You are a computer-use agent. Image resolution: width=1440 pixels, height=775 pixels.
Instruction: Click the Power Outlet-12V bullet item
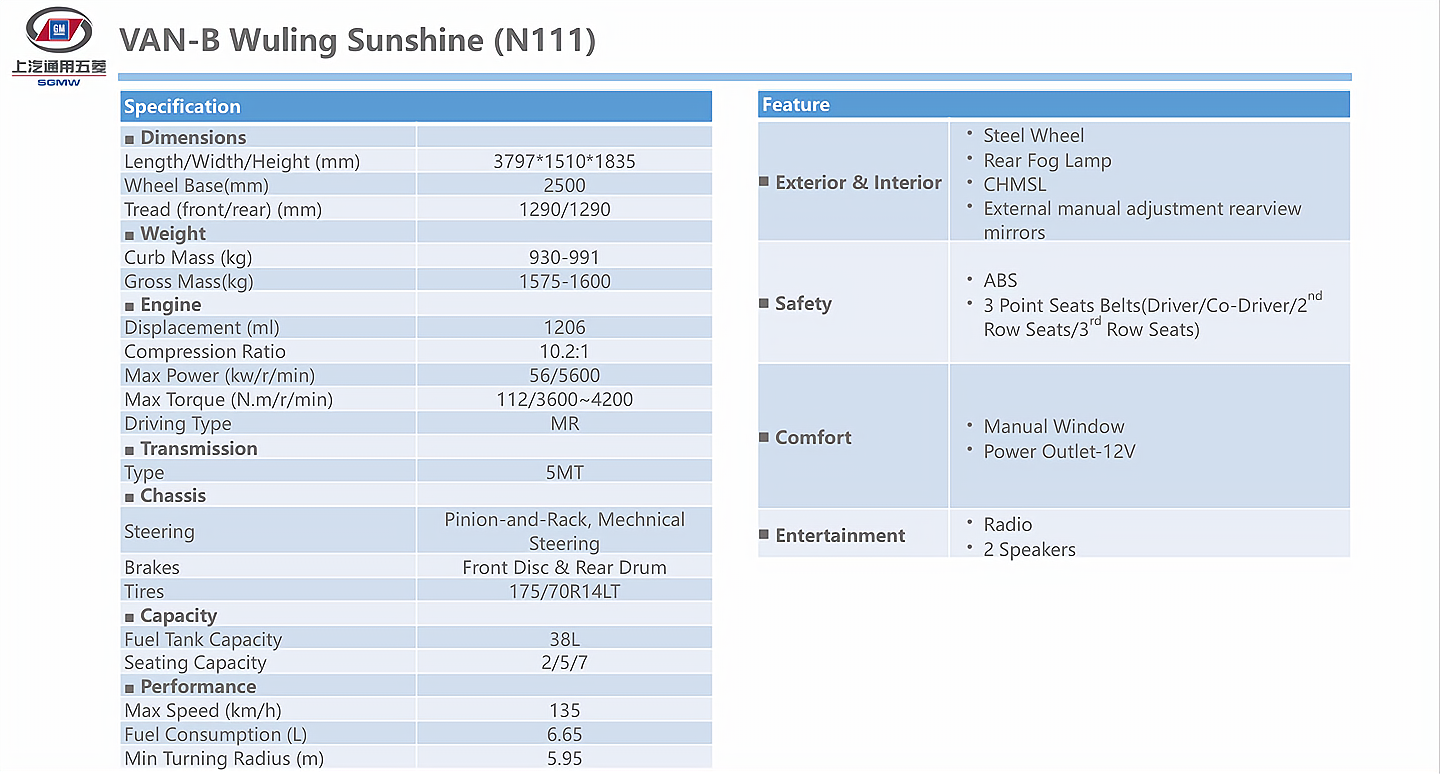[x=1059, y=451]
